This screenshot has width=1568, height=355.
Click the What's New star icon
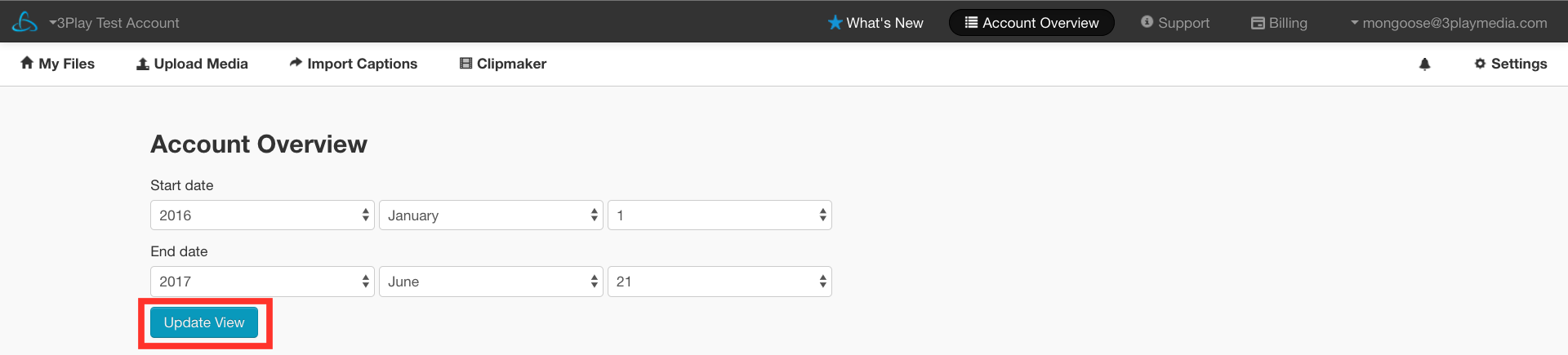835,23
